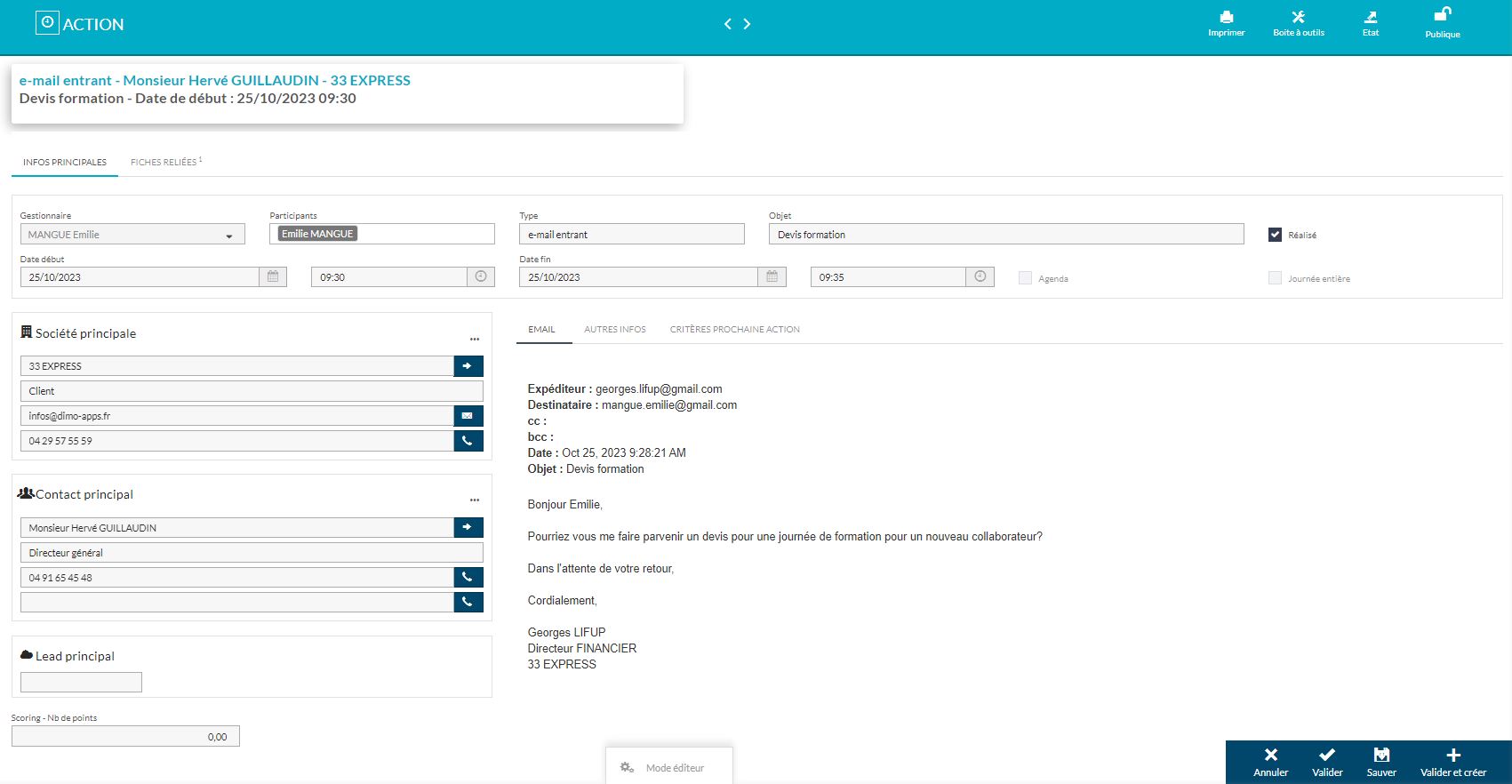The height and width of the screenshot is (784, 1512).
Task: Send email to infos@dimo-apps.fr envelope icon
Action: pos(468,416)
